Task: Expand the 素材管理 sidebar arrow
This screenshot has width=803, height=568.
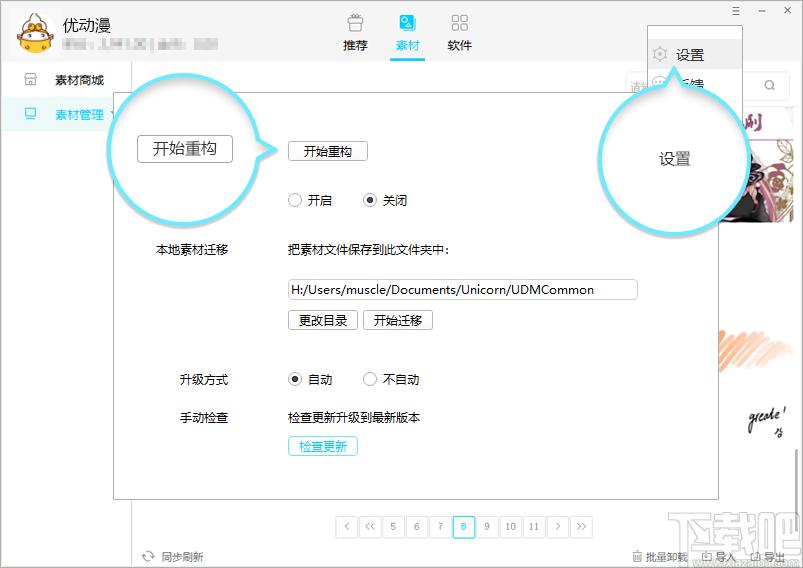Action: click(x=112, y=115)
